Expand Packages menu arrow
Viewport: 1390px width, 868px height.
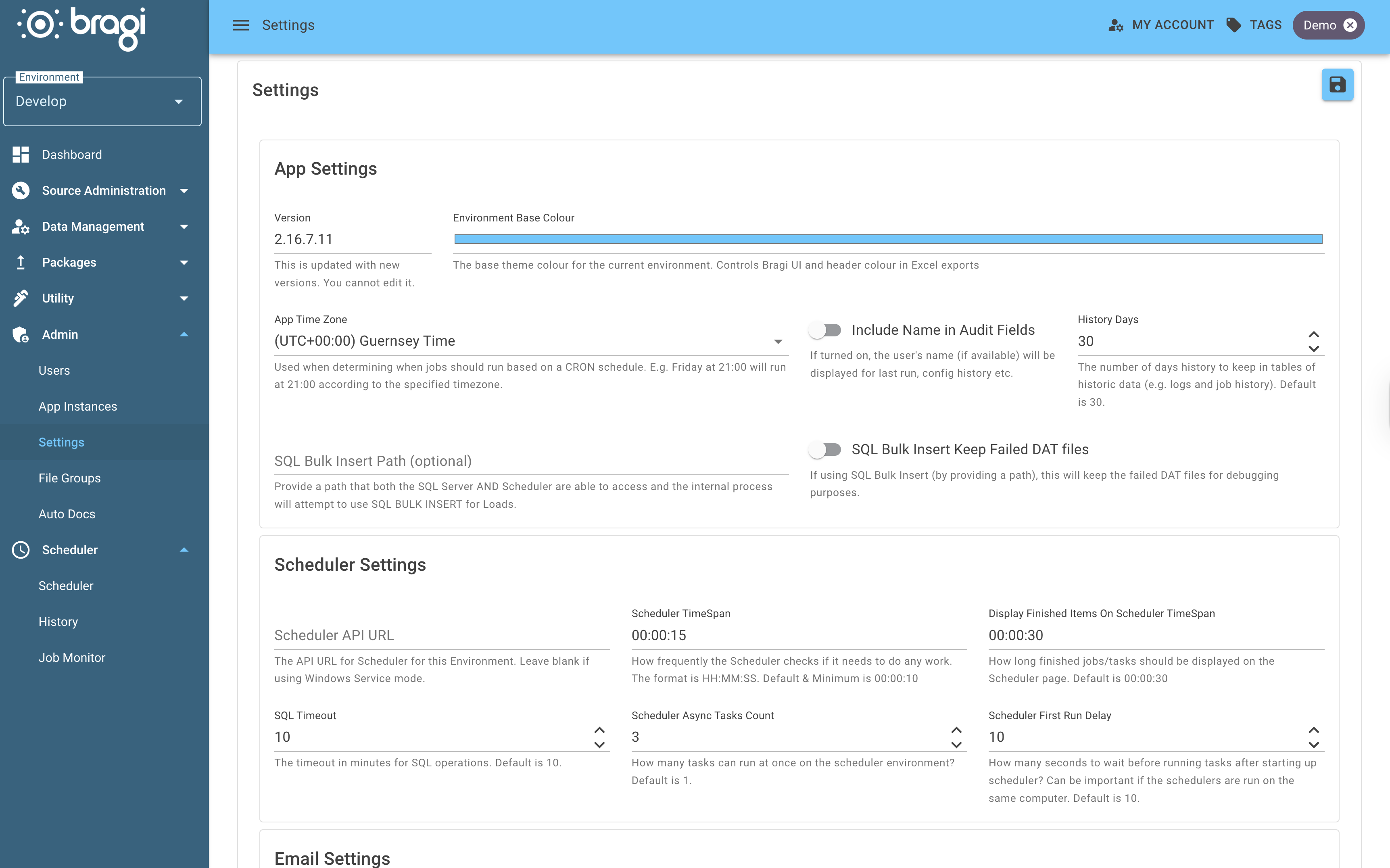pos(184,262)
